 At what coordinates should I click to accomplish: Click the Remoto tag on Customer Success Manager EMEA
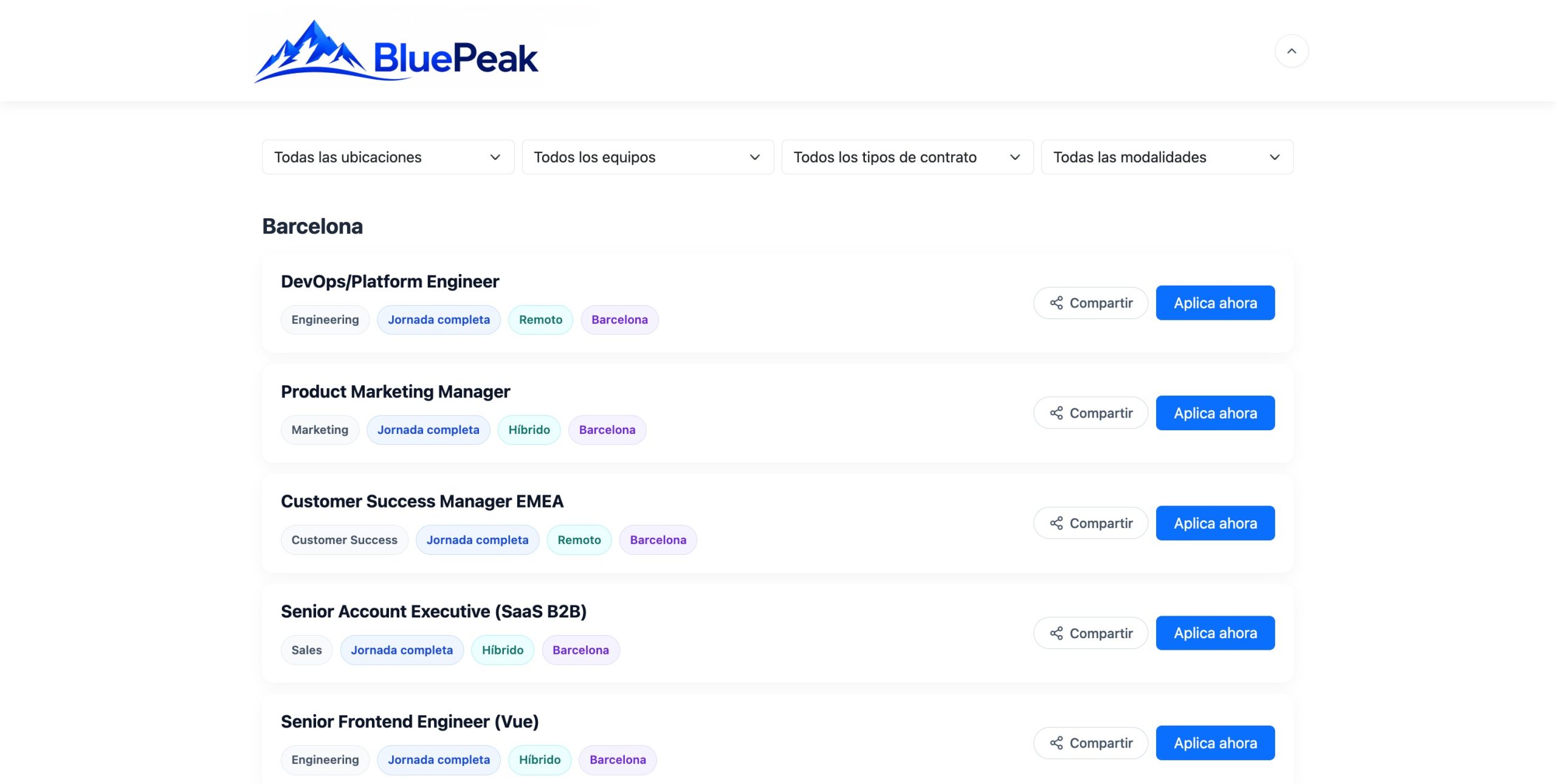tap(579, 540)
